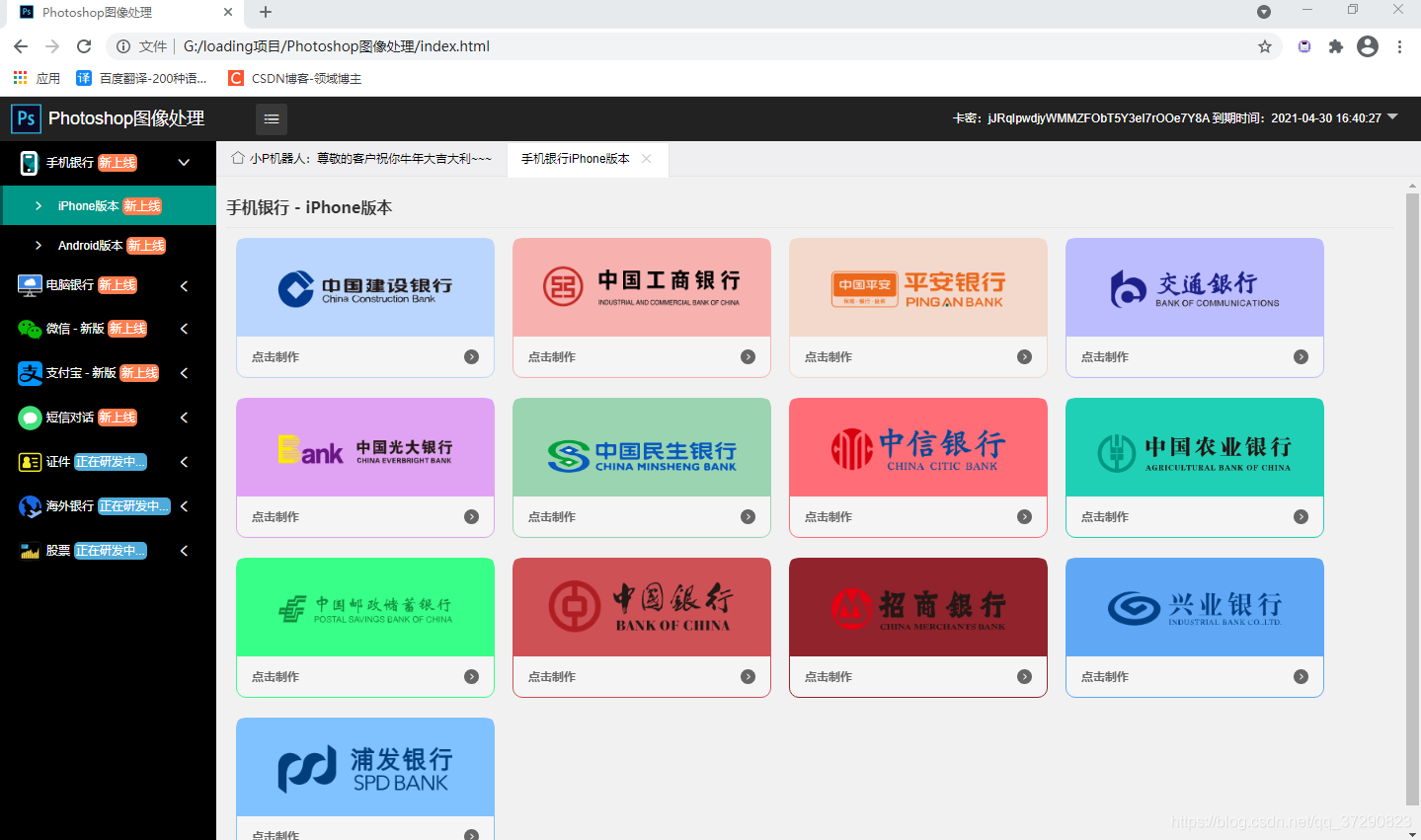Viewport: 1421px width, 840px height.
Task: Expand the 短信对话 sidebar chevron
Action: point(184,418)
